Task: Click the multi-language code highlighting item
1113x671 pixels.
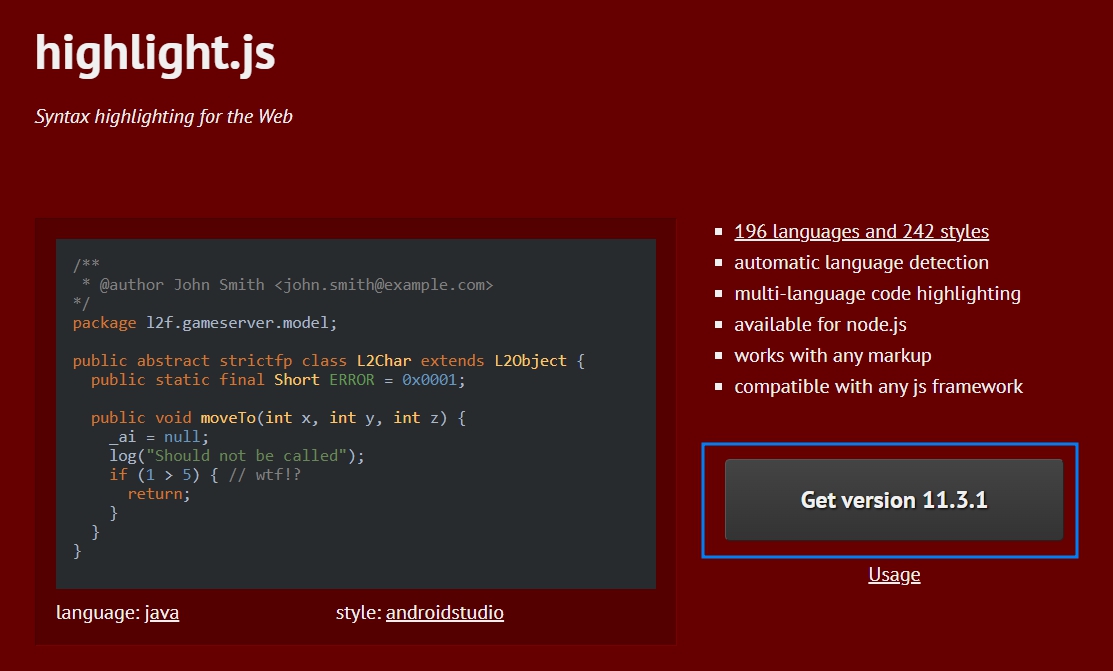Action: pos(877,294)
